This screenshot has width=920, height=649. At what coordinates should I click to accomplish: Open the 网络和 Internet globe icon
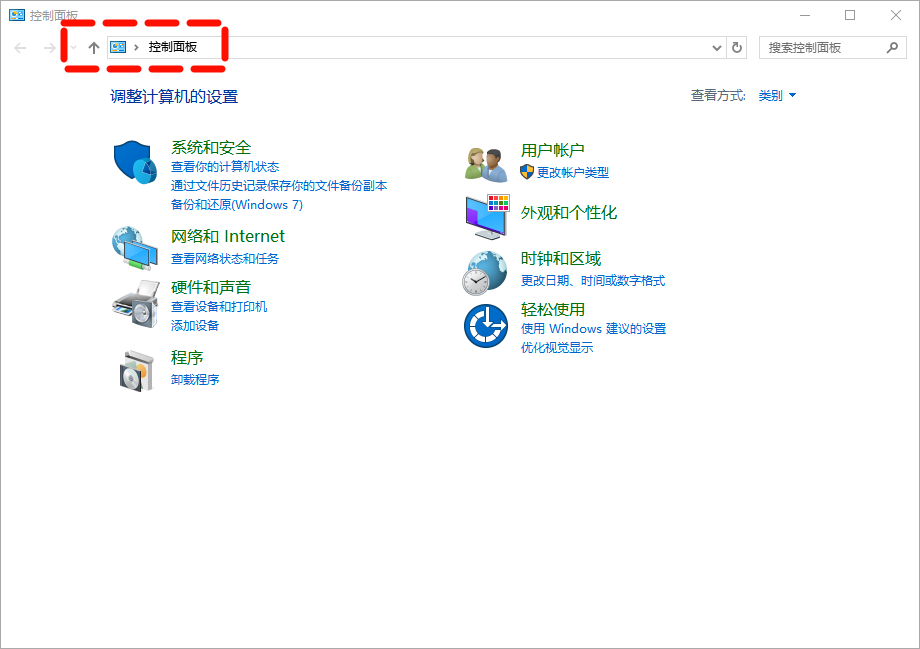(136, 248)
